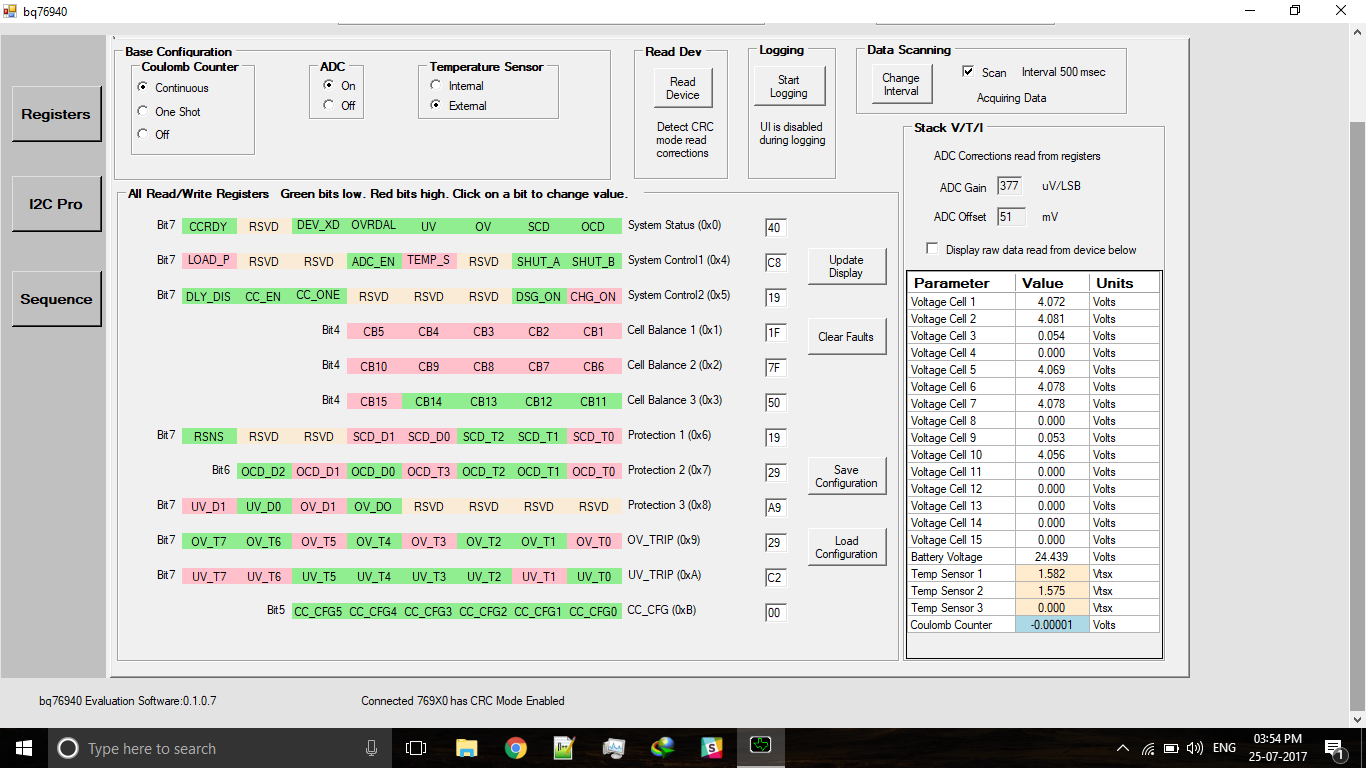Toggle the CCRDY bit in System Status
Image resolution: width=1366 pixels, height=768 pixels.
point(209,226)
